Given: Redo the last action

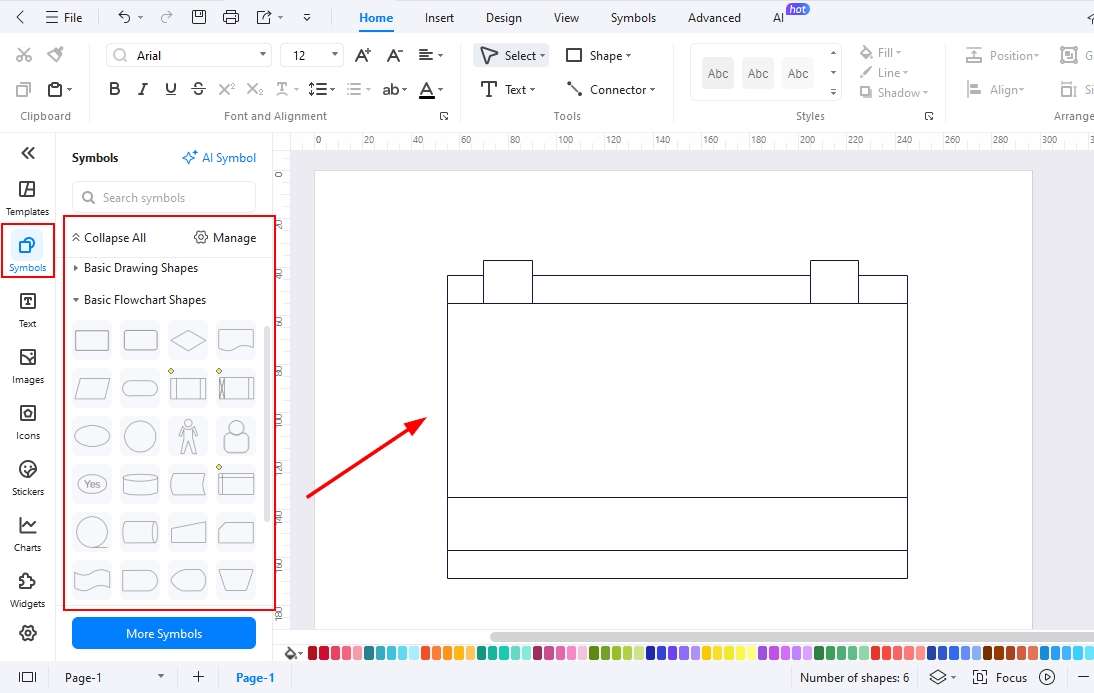Looking at the screenshot, I should 166,17.
